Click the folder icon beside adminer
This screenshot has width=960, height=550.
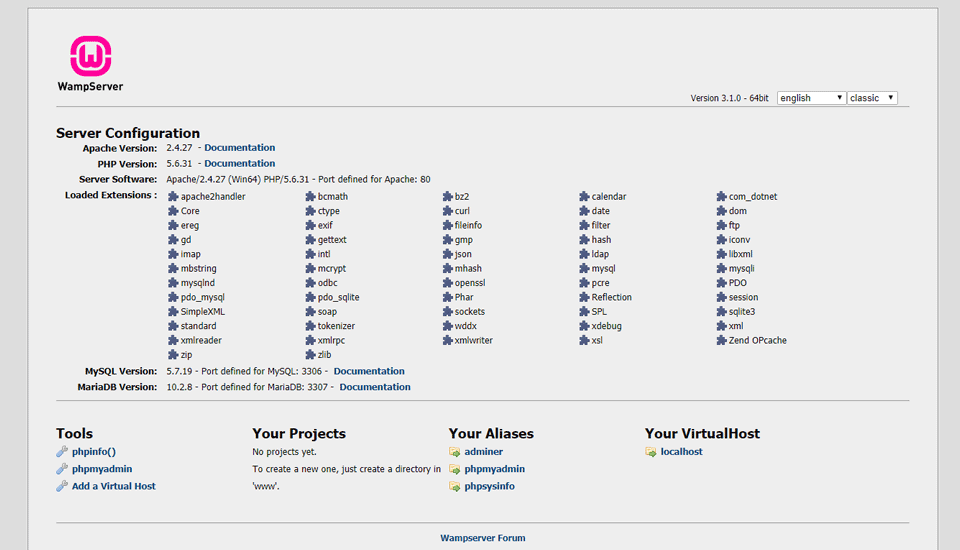(454, 452)
